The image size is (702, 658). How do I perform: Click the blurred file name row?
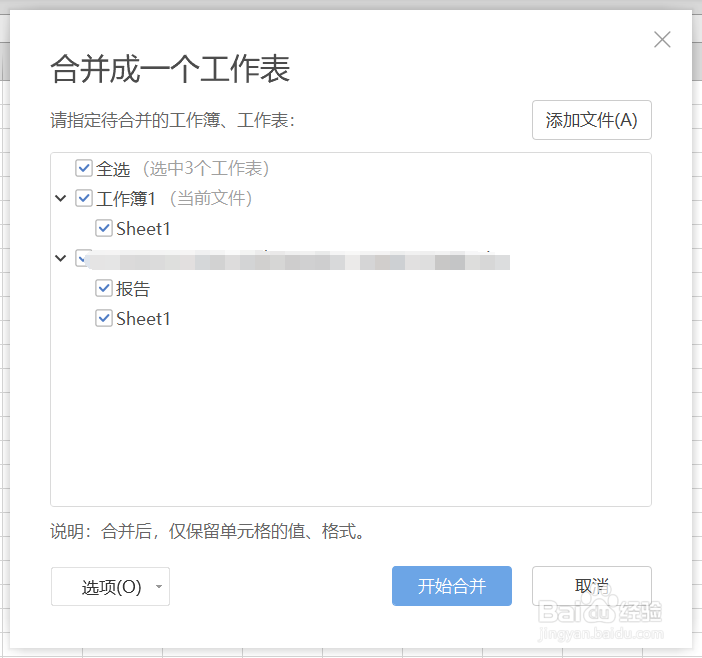[x=300, y=261]
